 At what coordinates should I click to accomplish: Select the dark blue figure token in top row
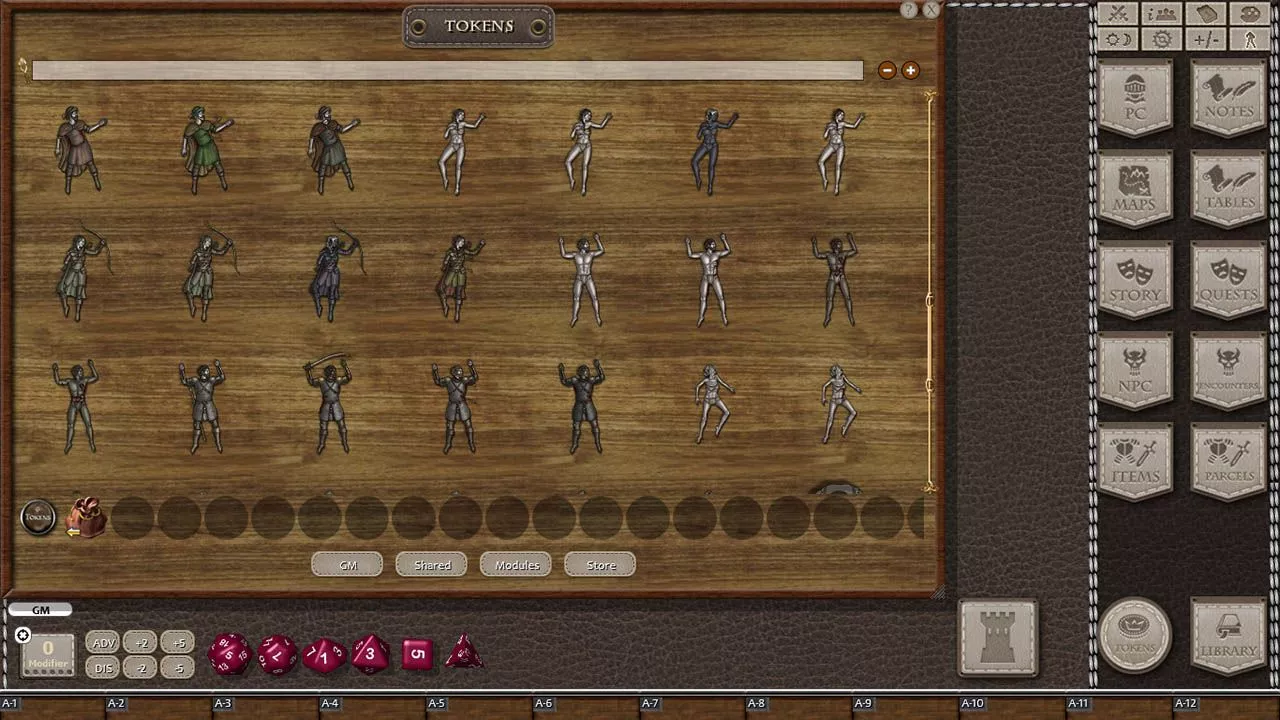[x=712, y=150]
